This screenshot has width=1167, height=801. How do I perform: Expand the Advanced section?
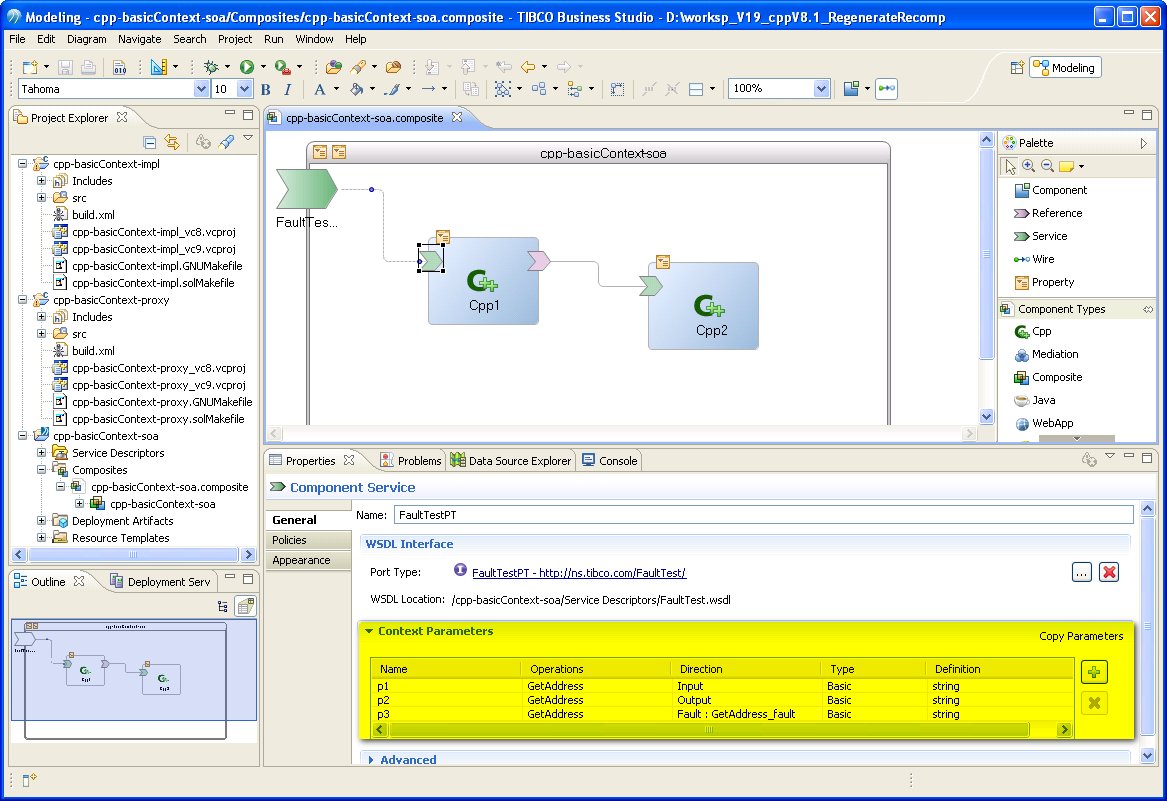pos(371,760)
